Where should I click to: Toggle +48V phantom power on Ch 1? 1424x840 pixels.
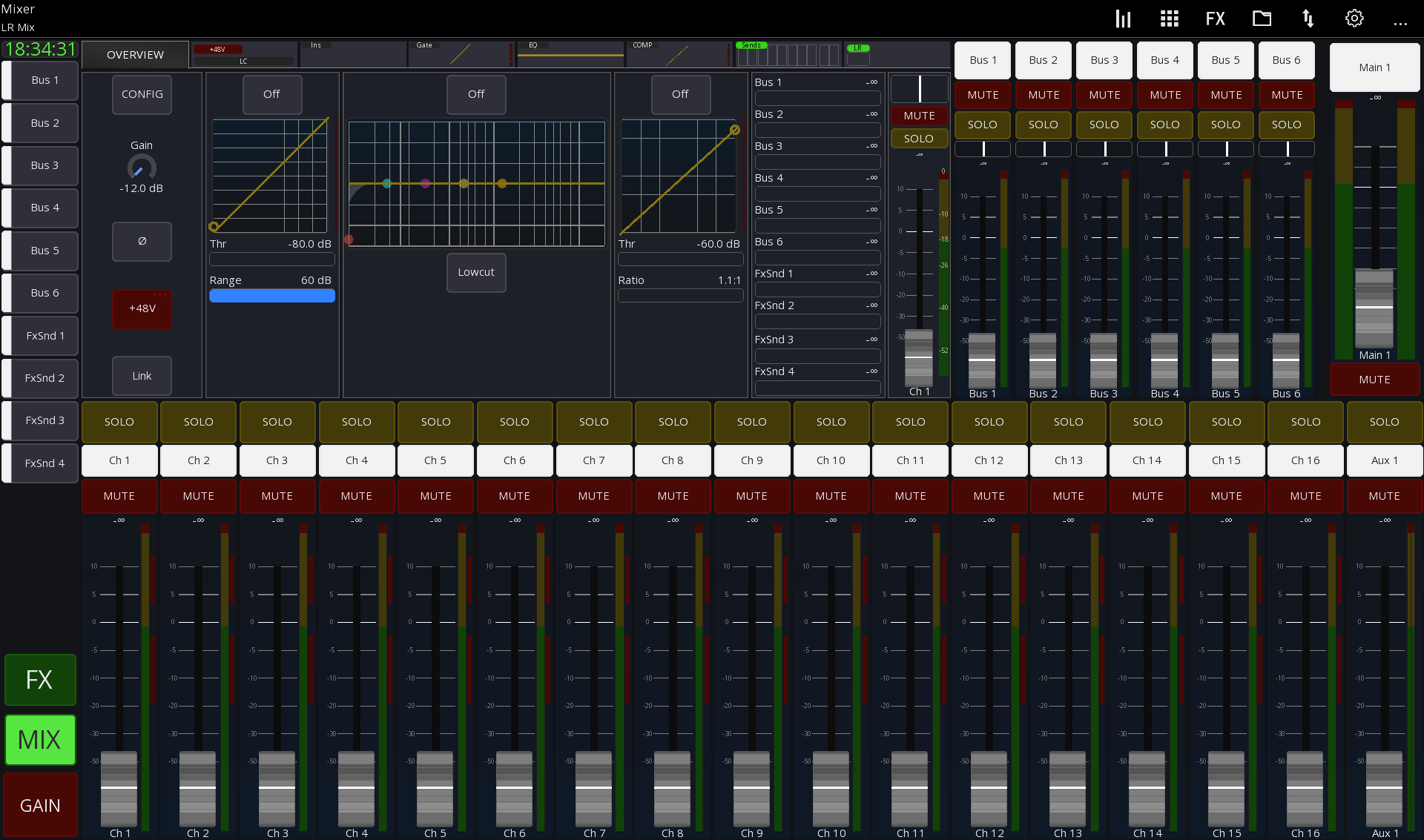(x=142, y=308)
